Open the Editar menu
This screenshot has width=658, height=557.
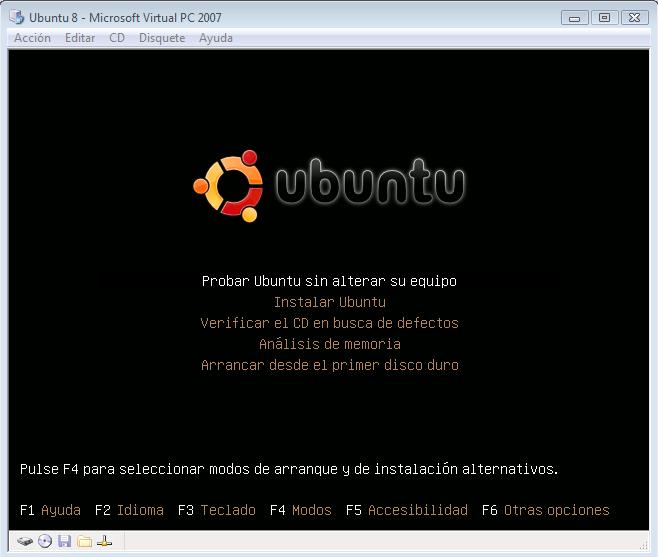tap(80, 38)
